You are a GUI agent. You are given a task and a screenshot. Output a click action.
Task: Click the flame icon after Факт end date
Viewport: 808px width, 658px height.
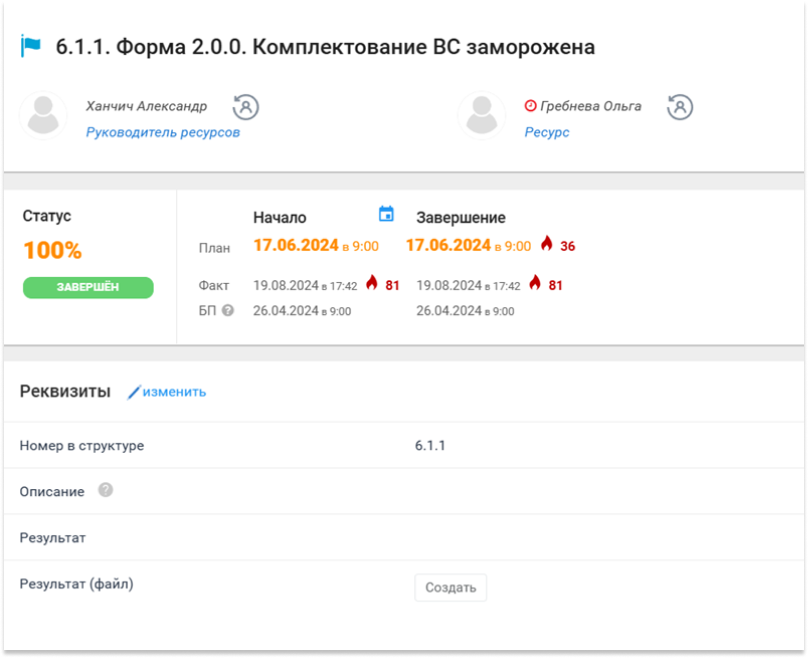(x=534, y=284)
